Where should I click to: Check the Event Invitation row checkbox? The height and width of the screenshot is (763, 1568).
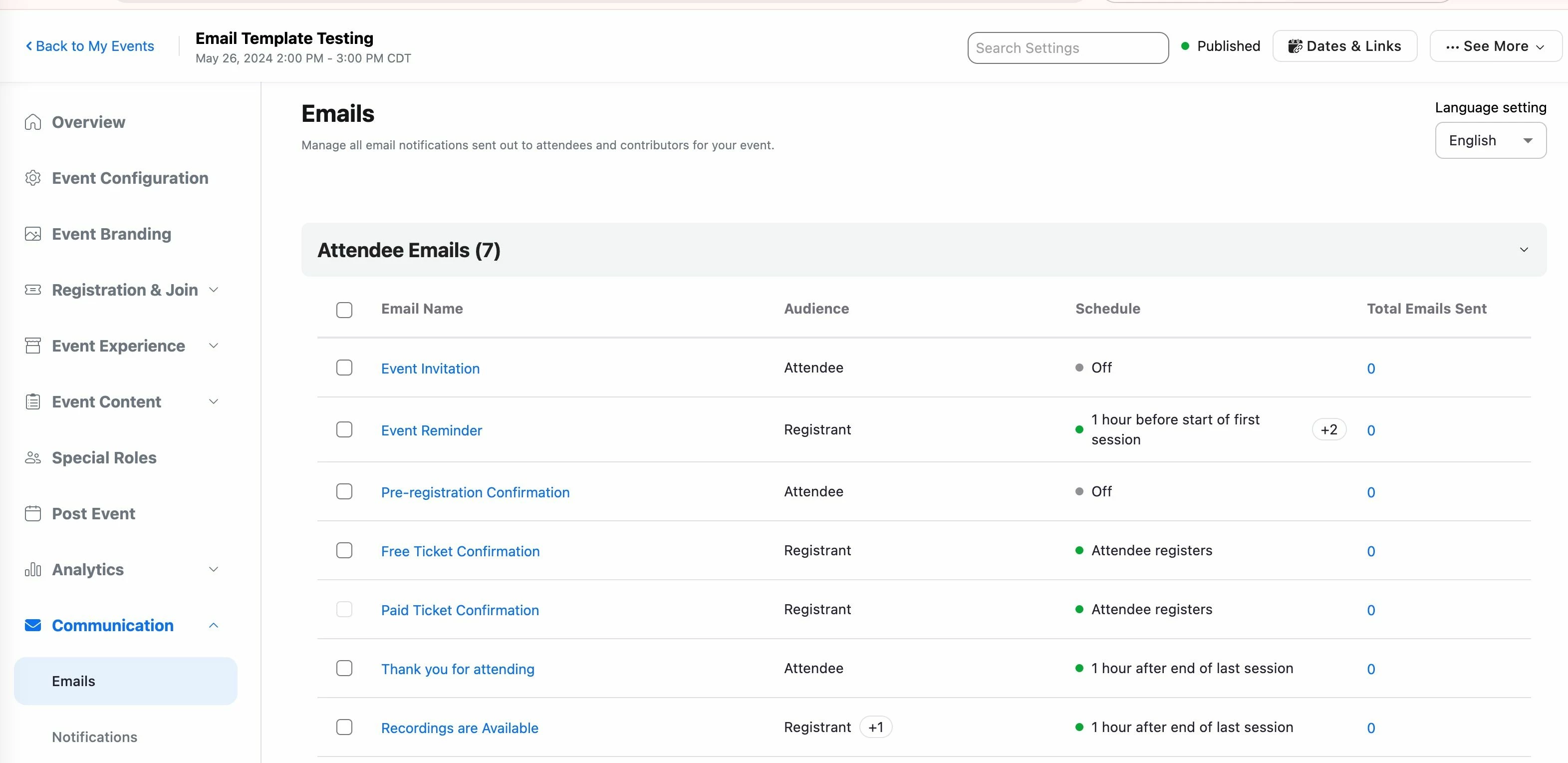tap(344, 368)
